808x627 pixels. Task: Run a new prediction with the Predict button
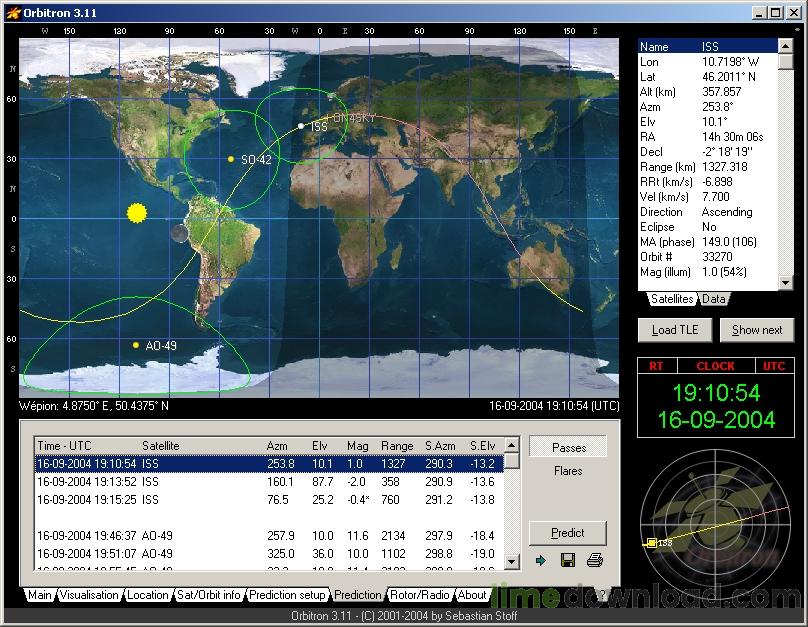click(567, 533)
